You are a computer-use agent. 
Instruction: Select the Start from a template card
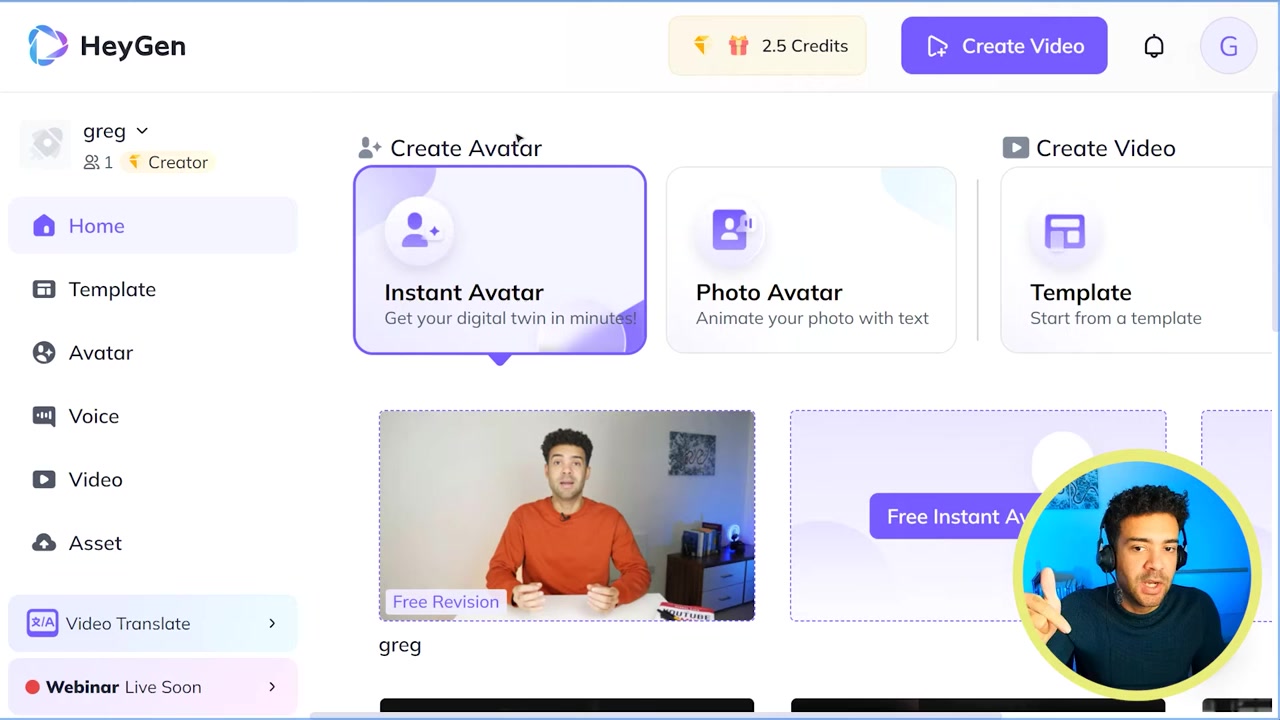coord(1137,260)
